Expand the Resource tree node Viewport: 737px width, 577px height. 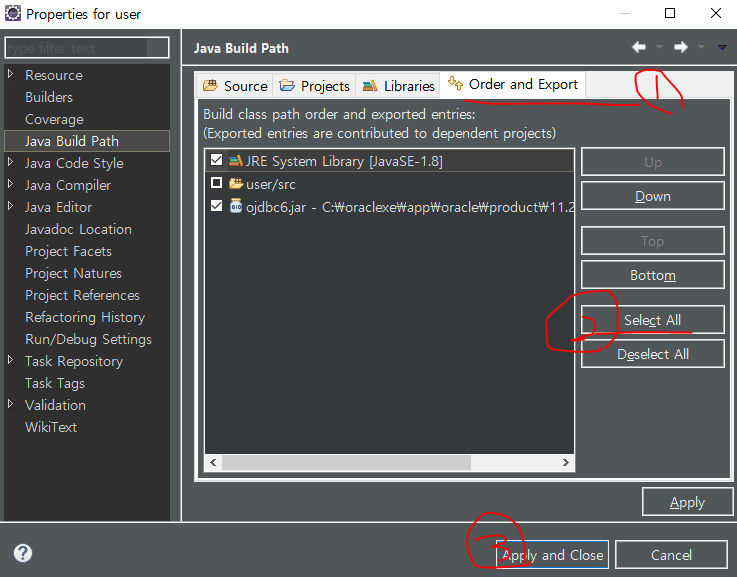[11, 74]
